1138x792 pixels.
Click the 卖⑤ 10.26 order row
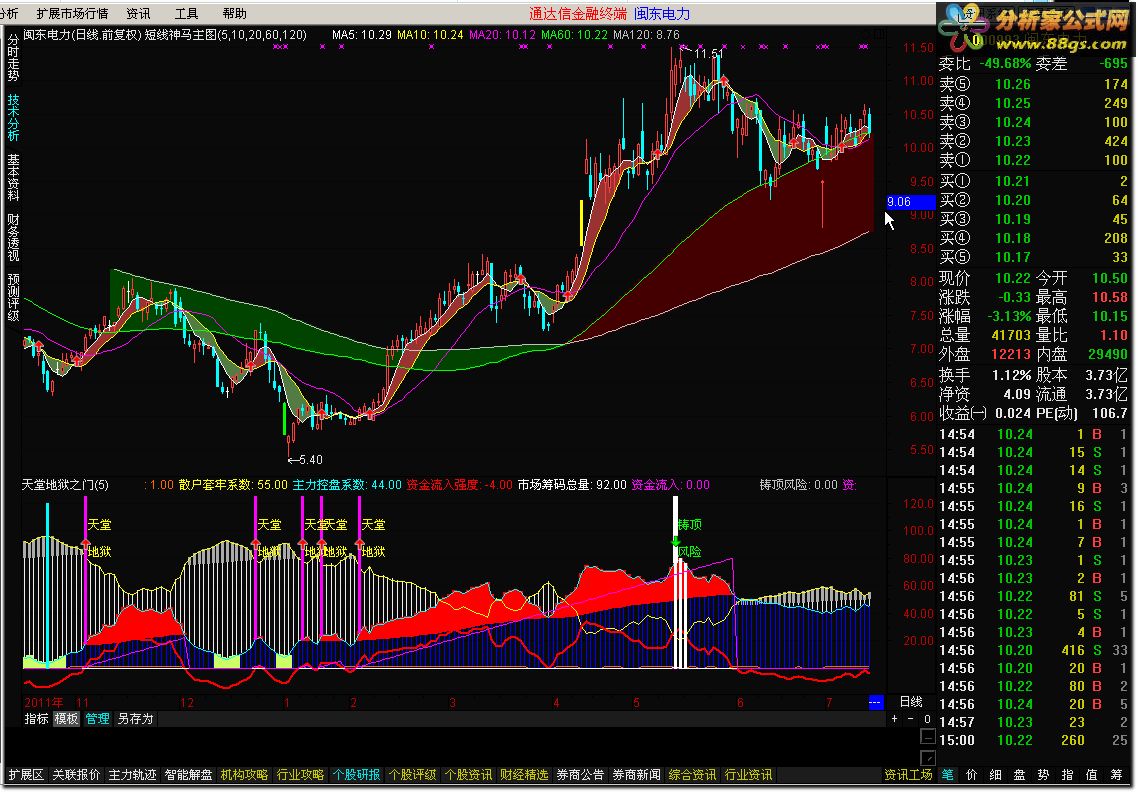pyautogui.click(x=1033, y=84)
